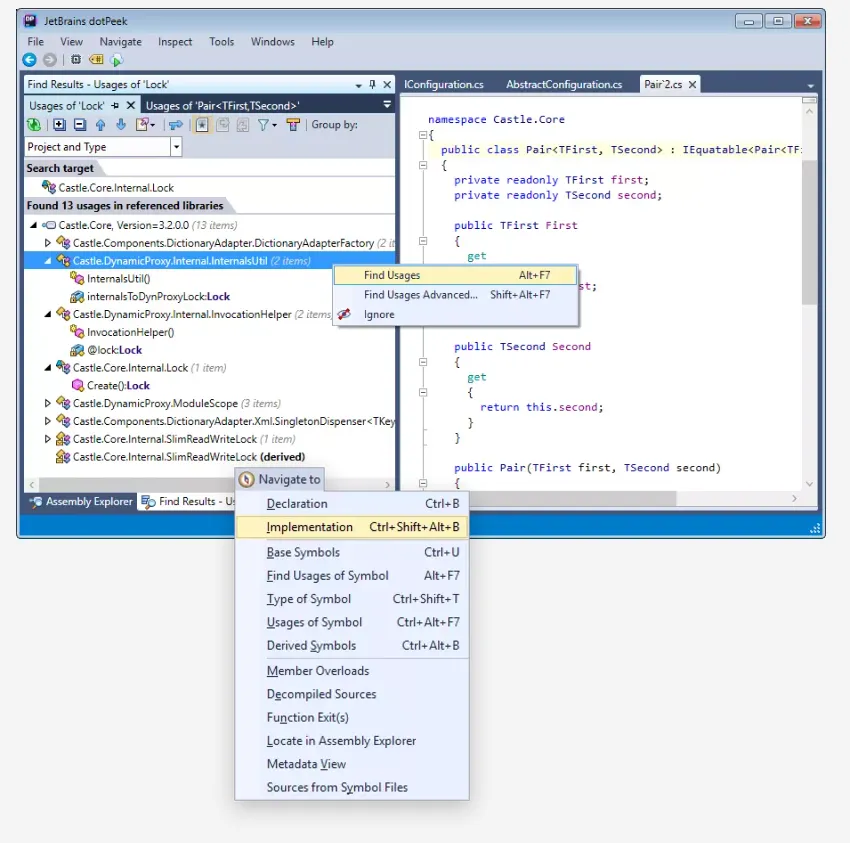Click the gray Navigate Forward arrow icon
Screen dimensions: 850x843
pyautogui.click(x=49, y=60)
